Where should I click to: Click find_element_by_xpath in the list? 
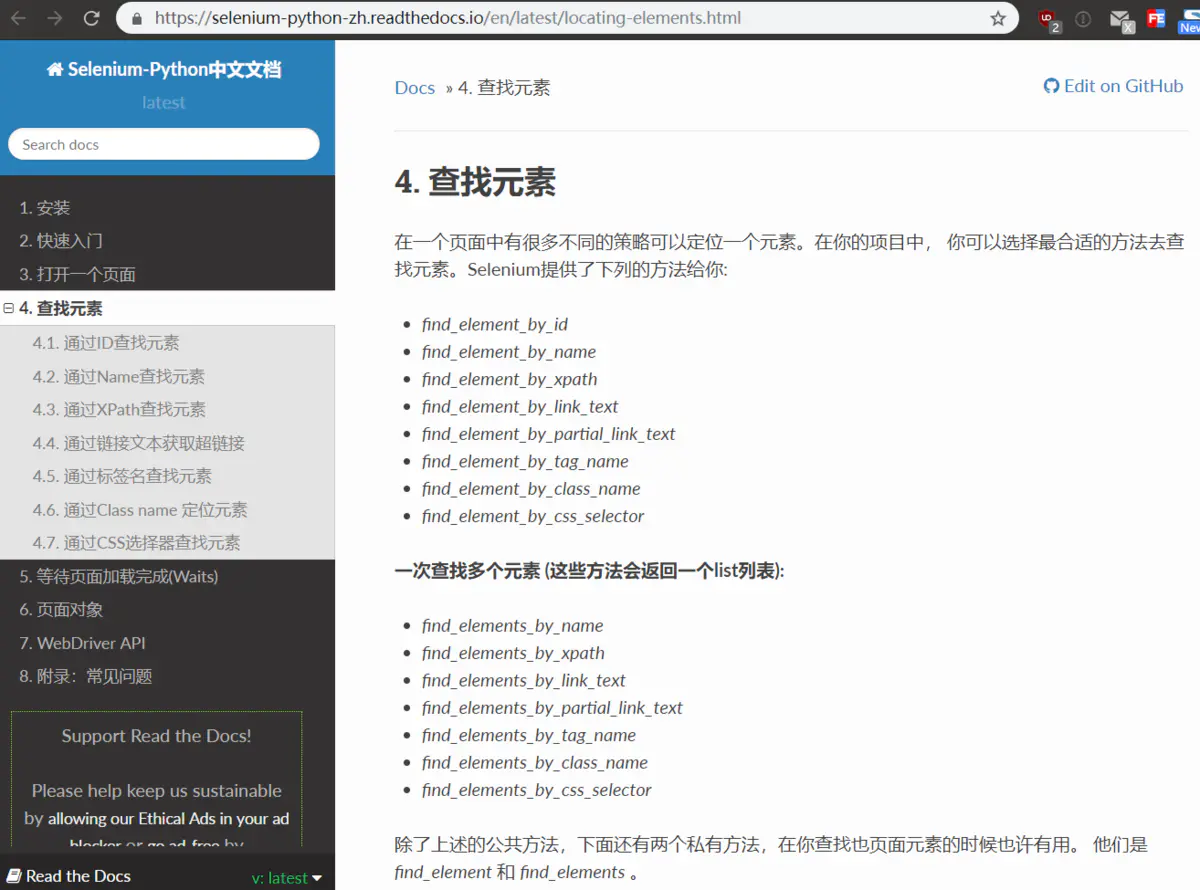[510, 379]
